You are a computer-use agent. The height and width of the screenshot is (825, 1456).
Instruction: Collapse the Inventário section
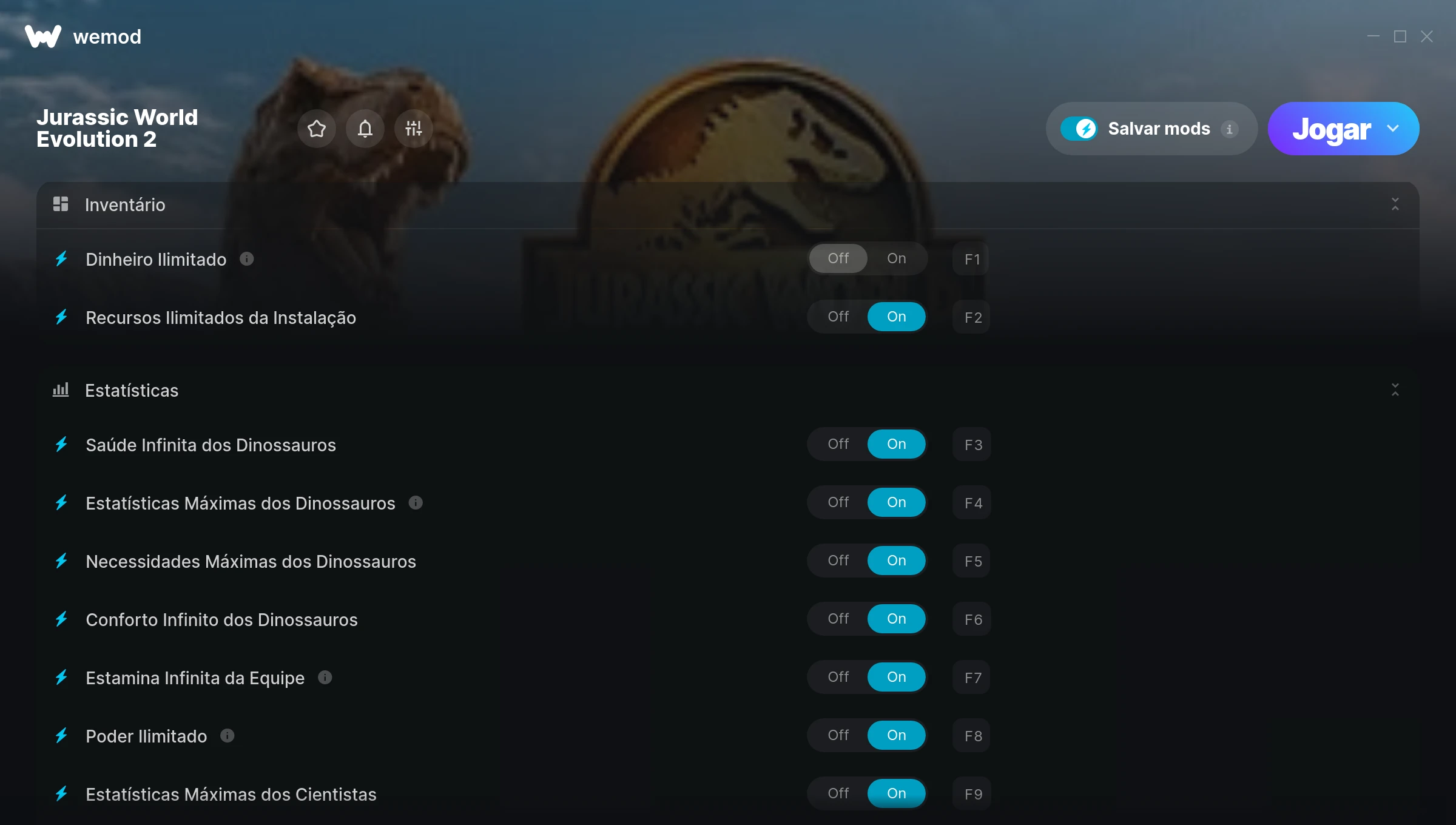pos(1395,204)
